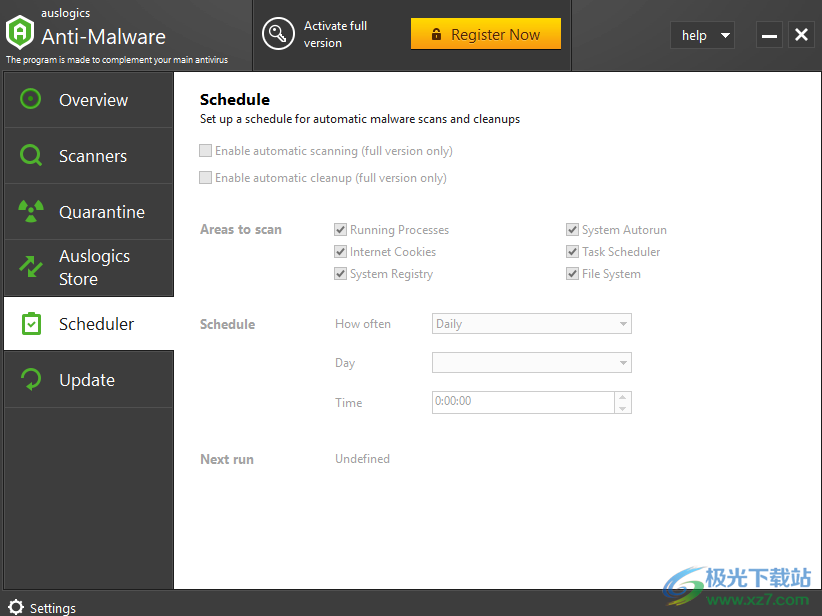Click the Schedule heading at the top
Viewport: 822px width, 616px height.
[x=235, y=100]
